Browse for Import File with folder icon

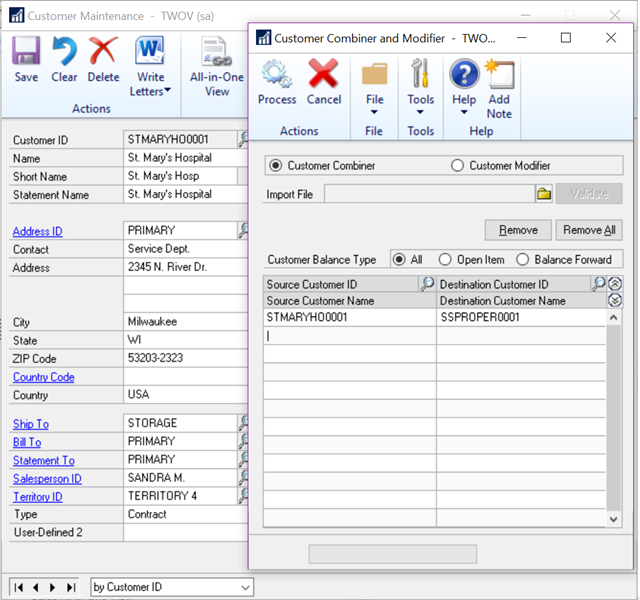pos(544,194)
